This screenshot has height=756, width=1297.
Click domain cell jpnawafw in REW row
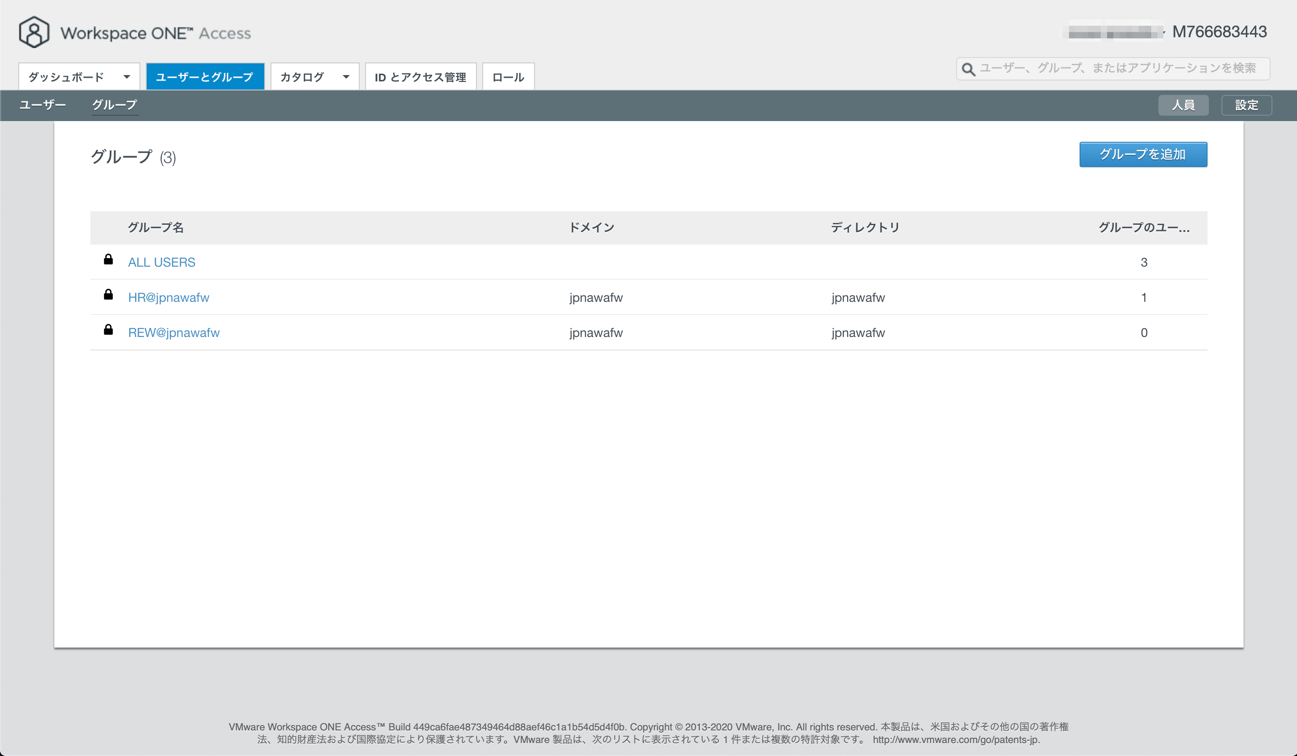coord(596,332)
